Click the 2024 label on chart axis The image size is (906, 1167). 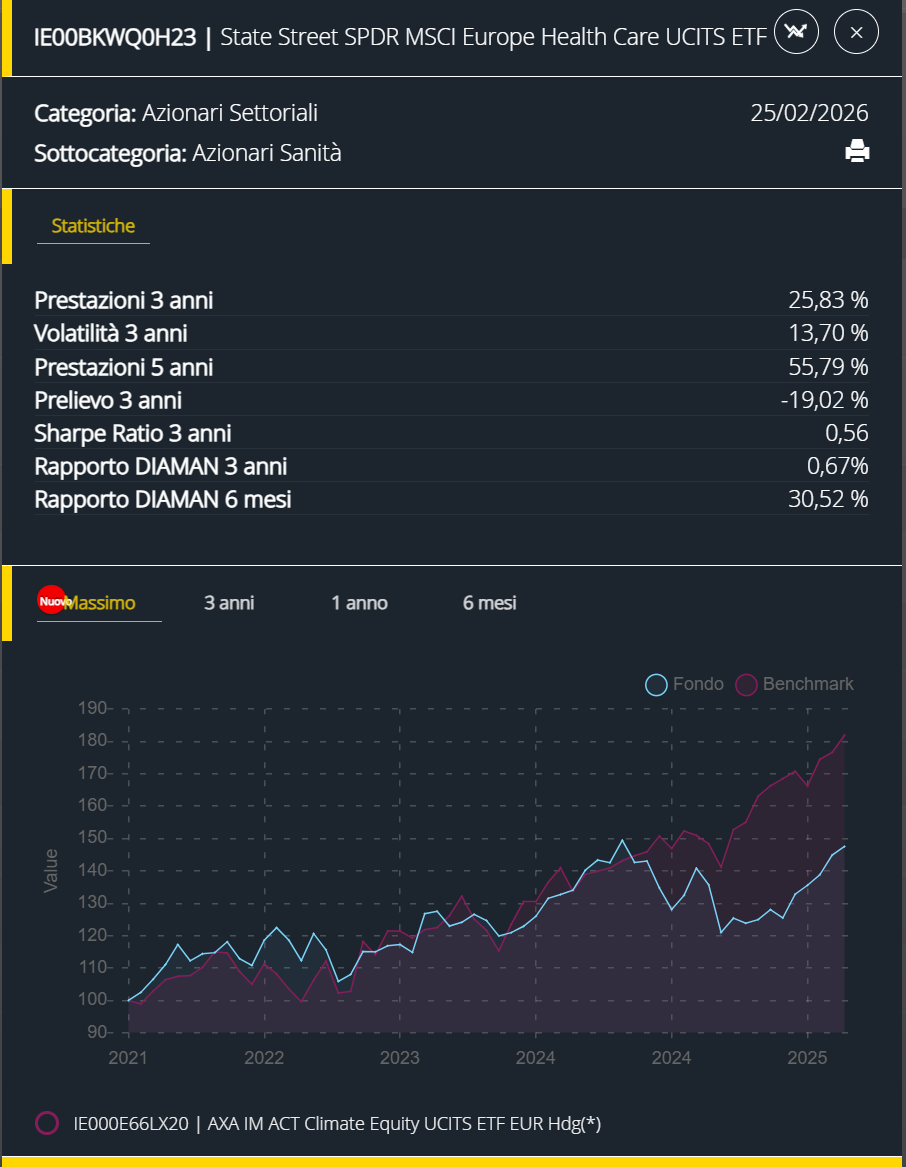coord(536,1058)
